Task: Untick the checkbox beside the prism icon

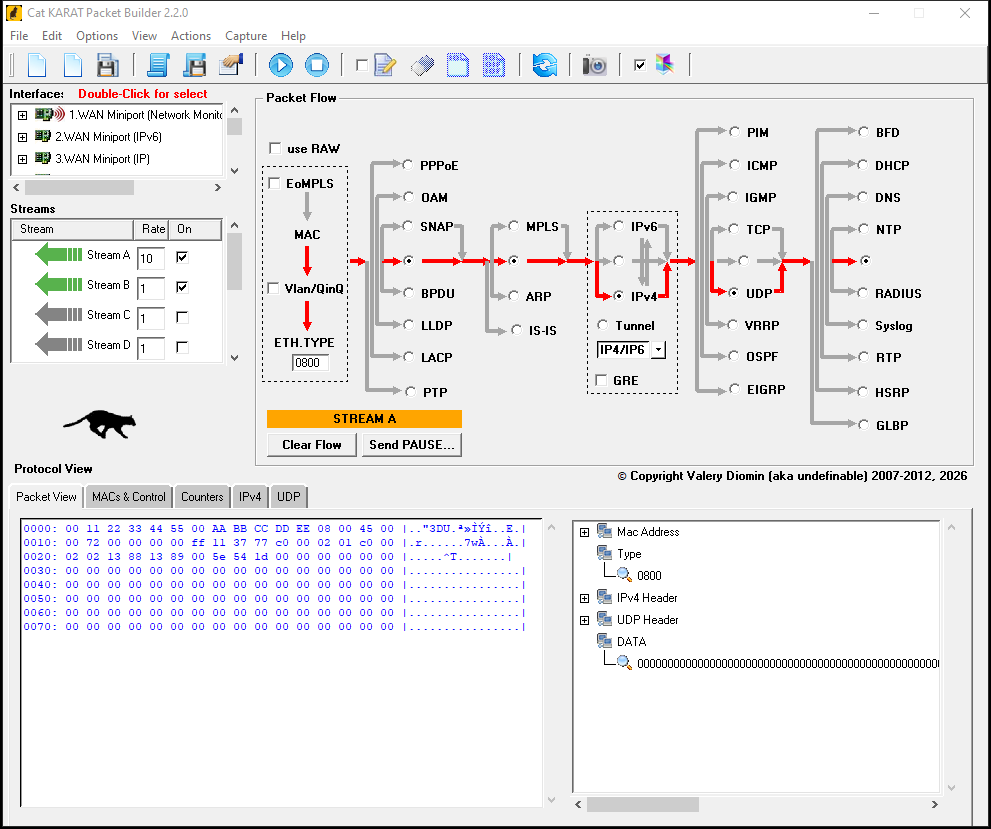Action: (640, 65)
